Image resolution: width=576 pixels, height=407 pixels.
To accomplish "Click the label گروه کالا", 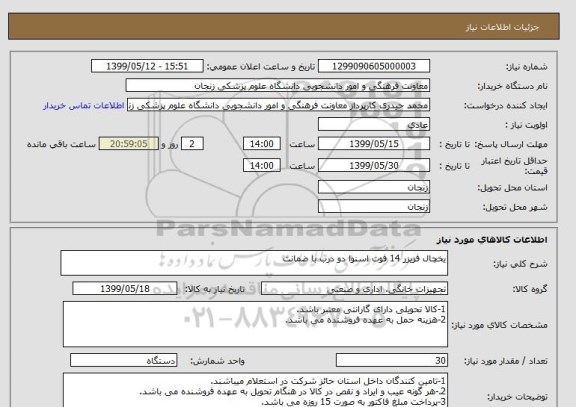I will click(530, 289).
